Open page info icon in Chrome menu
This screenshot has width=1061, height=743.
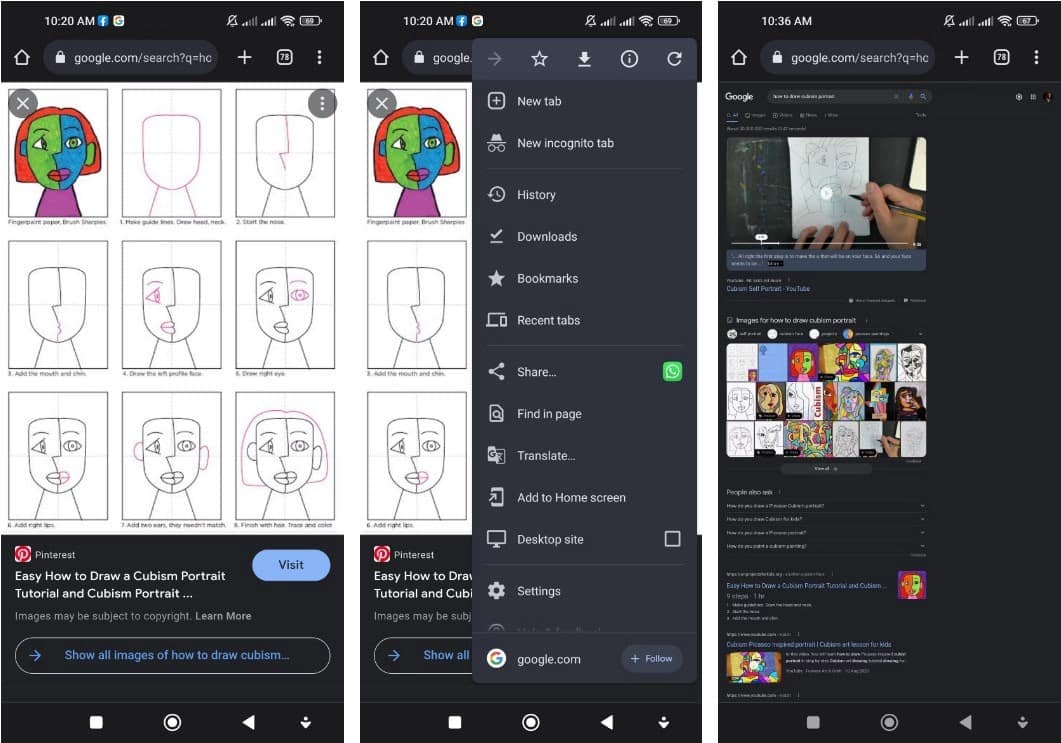tap(629, 59)
